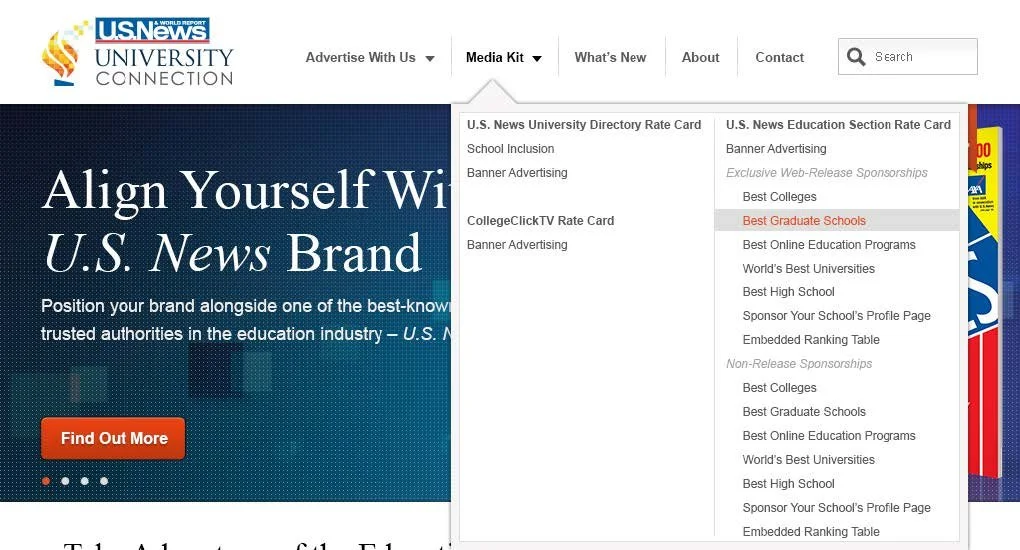Open U.S. News University Directory Rate Card

(584, 124)
